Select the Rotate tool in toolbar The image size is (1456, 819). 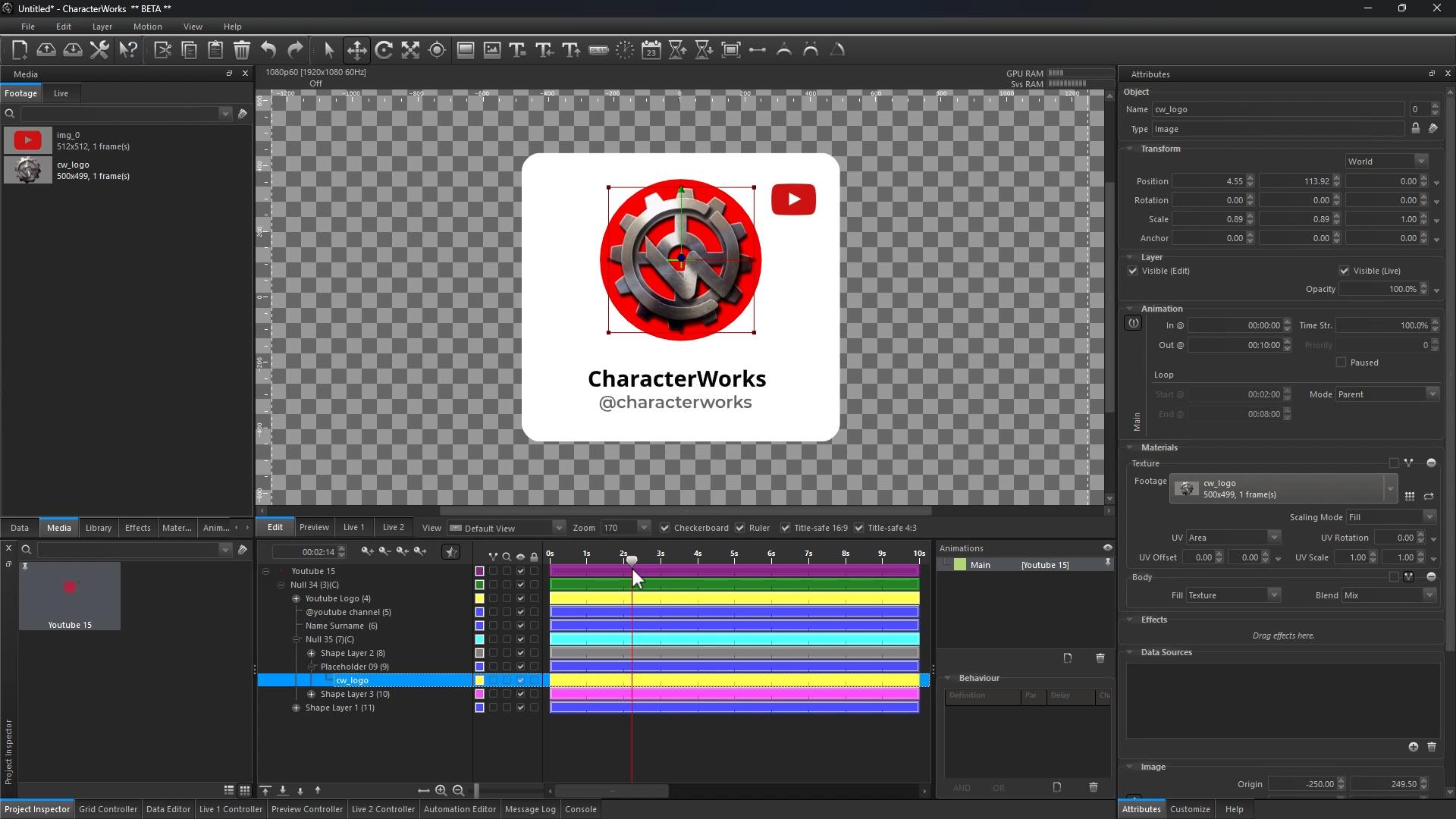384,50
